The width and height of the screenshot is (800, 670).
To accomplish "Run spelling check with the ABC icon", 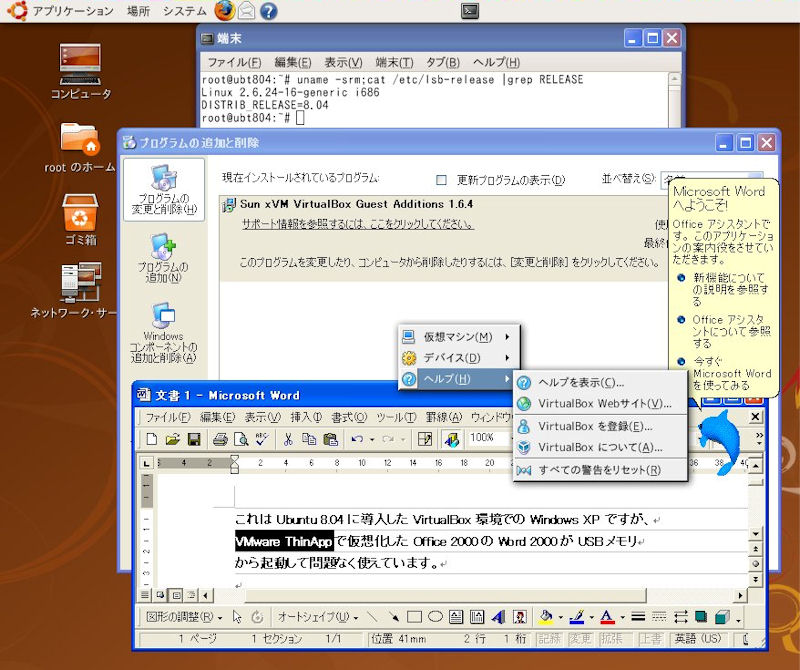I will pos(262,439).
